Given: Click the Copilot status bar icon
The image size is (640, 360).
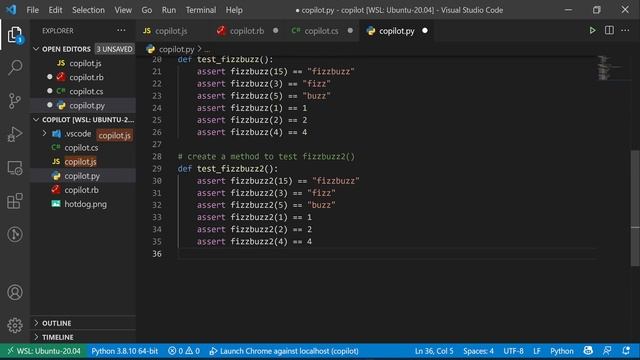Looking at the screenshot, I should [x=588, y=351].
